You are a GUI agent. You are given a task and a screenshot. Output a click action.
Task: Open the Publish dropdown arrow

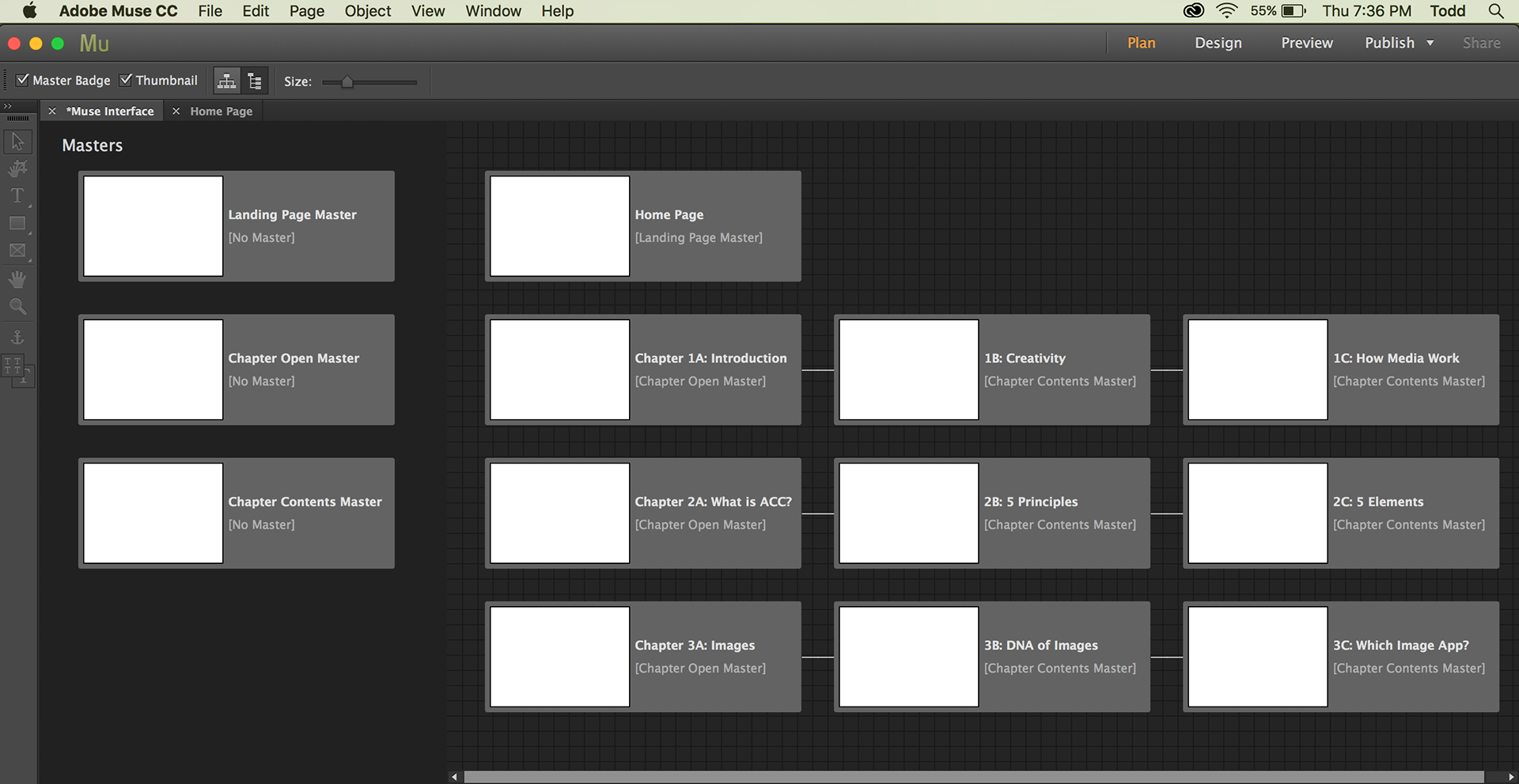click(x=1430, y=43)
